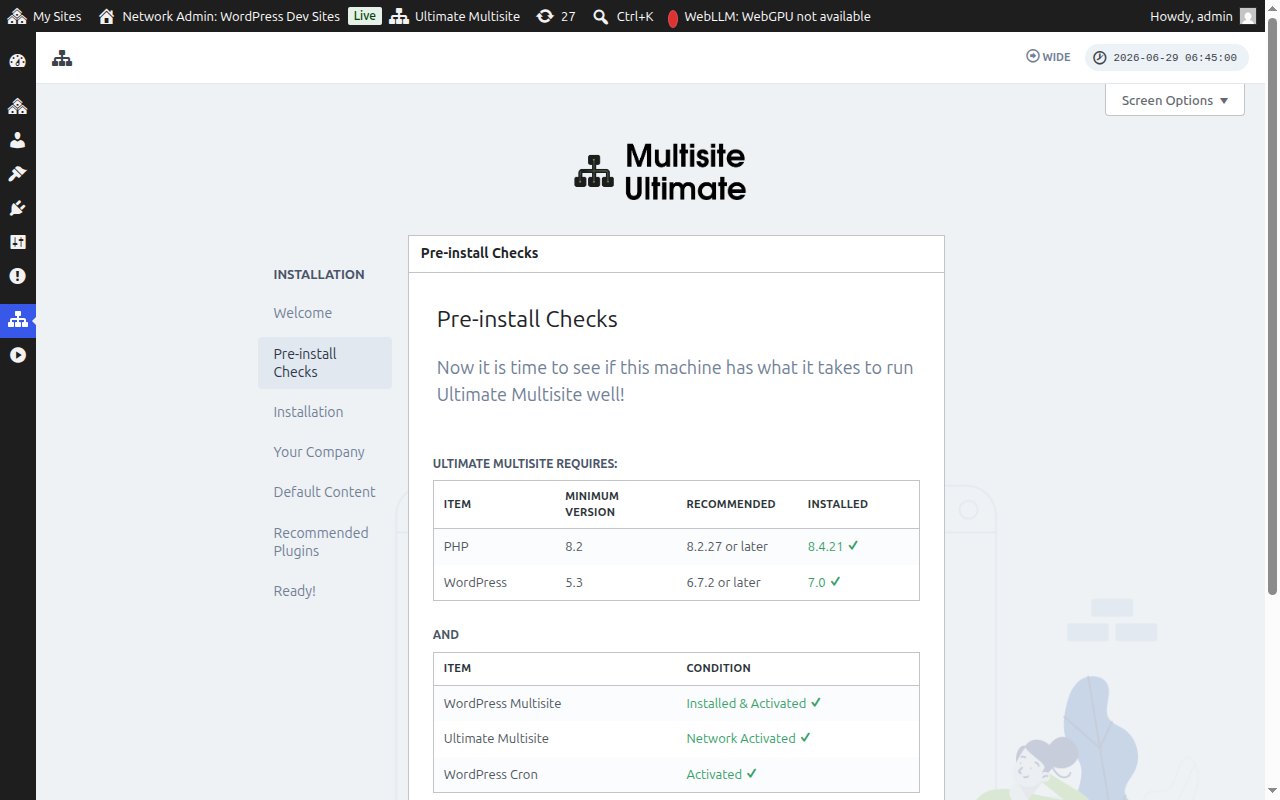Click the Live environment badge

pyautogui.click(x=365, y=16)
